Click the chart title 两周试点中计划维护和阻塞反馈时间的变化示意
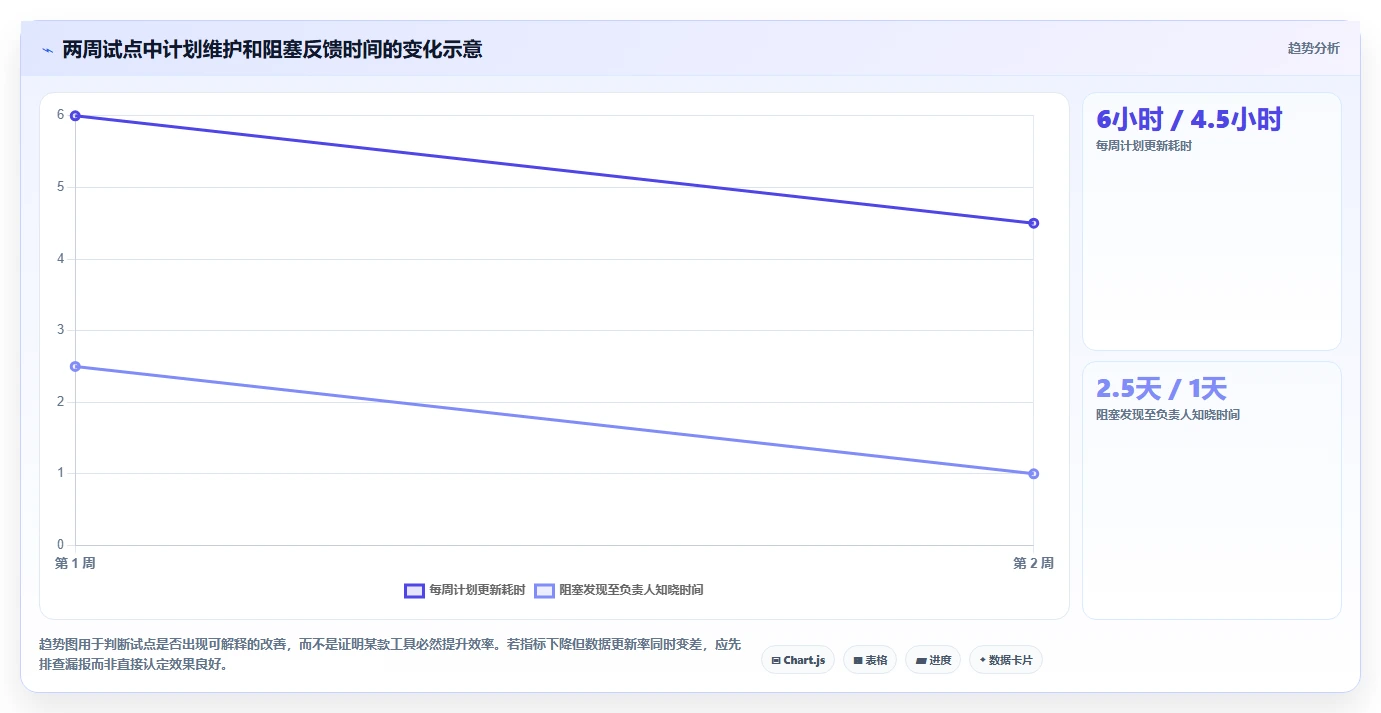This screenshot has width=1381, height=713. 272,49
